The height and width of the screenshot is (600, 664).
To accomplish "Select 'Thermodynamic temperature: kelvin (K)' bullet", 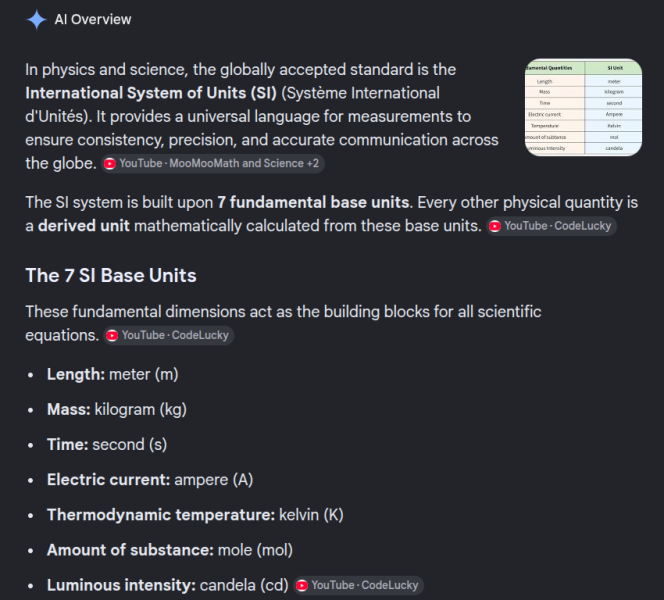I will (x=195, y=515).
